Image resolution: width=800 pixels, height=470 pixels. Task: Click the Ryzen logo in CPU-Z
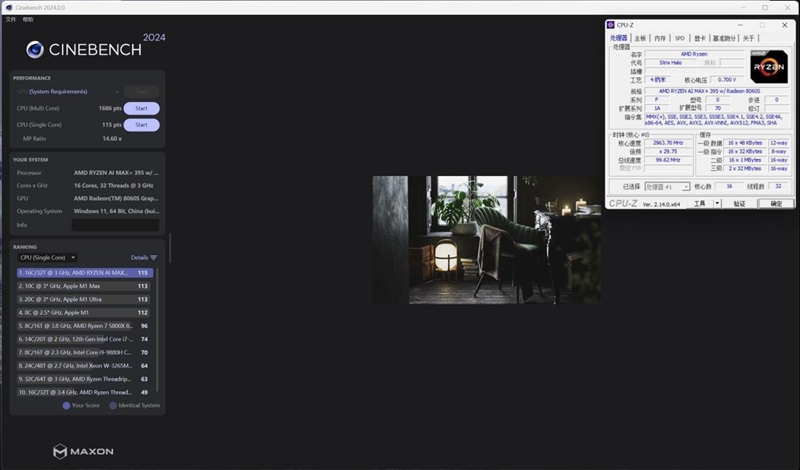pyautogui.click(x=768, y=66)
